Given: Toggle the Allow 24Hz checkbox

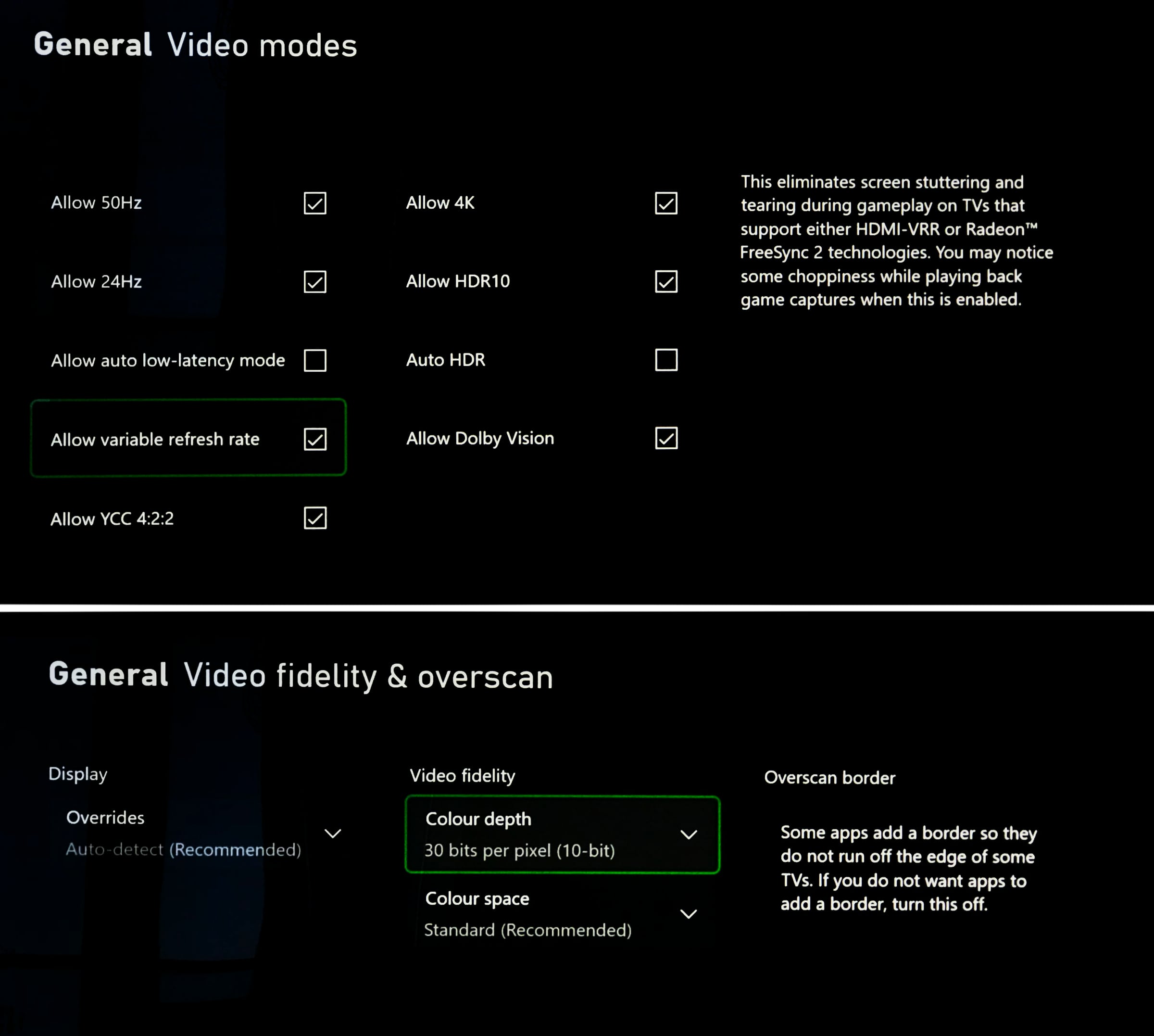Looking at the screenshot, I should coord(314,282).
